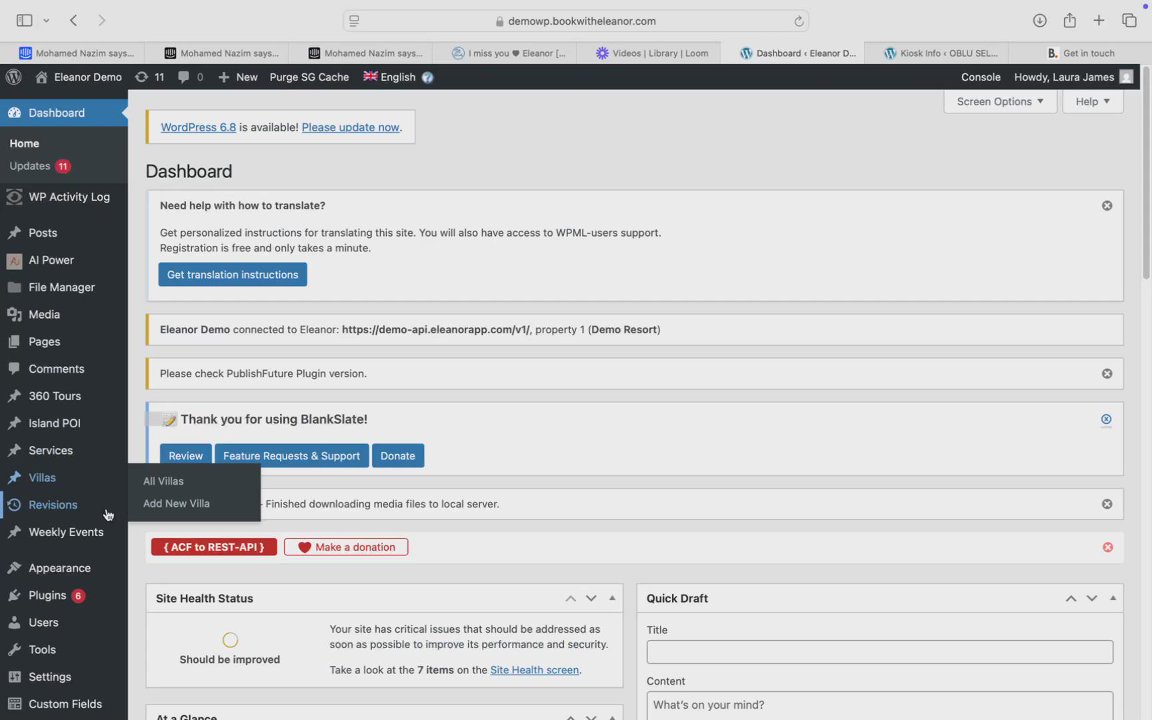
Task: Select Home under Dashboard
Action: click(x=24, y=143)
